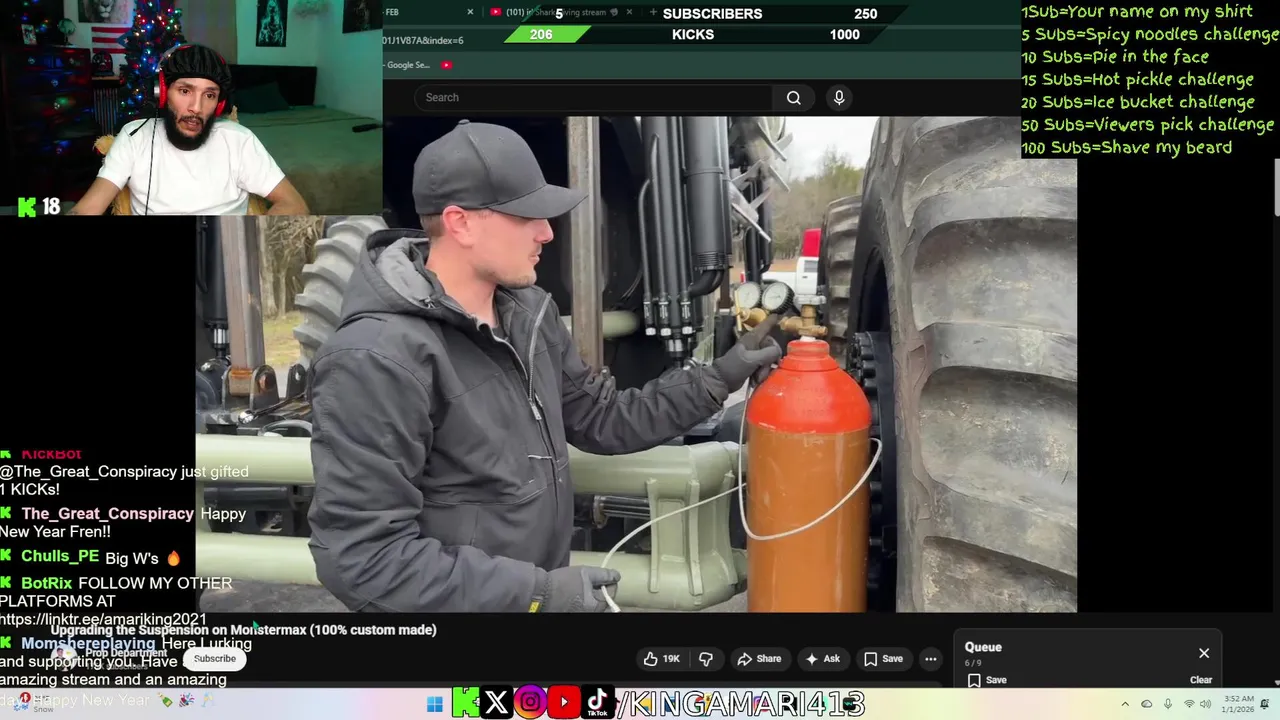1280x720 pixels.
Task: Click Chulls_PE username in chat
Action: coord(60,557)
